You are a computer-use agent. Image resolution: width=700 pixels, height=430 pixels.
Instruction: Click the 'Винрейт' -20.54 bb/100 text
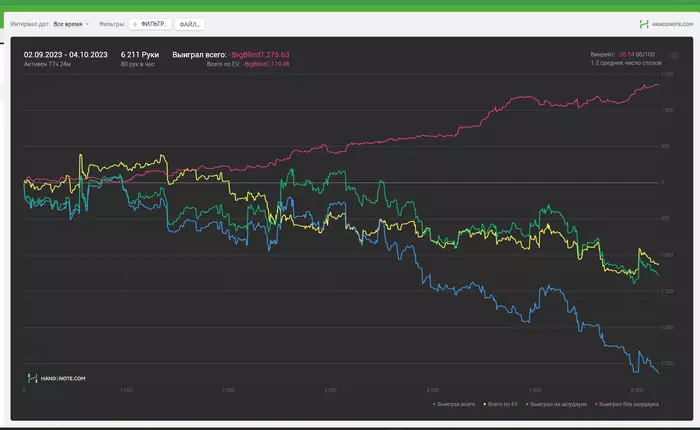tap(622, 54)
